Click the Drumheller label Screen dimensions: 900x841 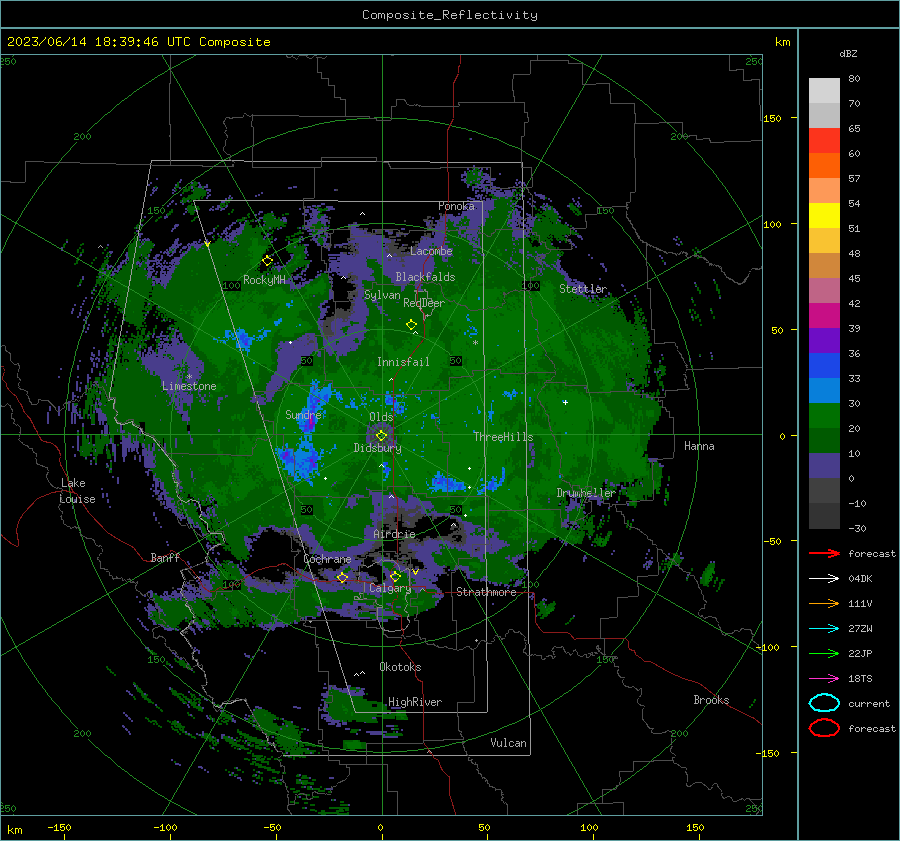tap(585, 493)
